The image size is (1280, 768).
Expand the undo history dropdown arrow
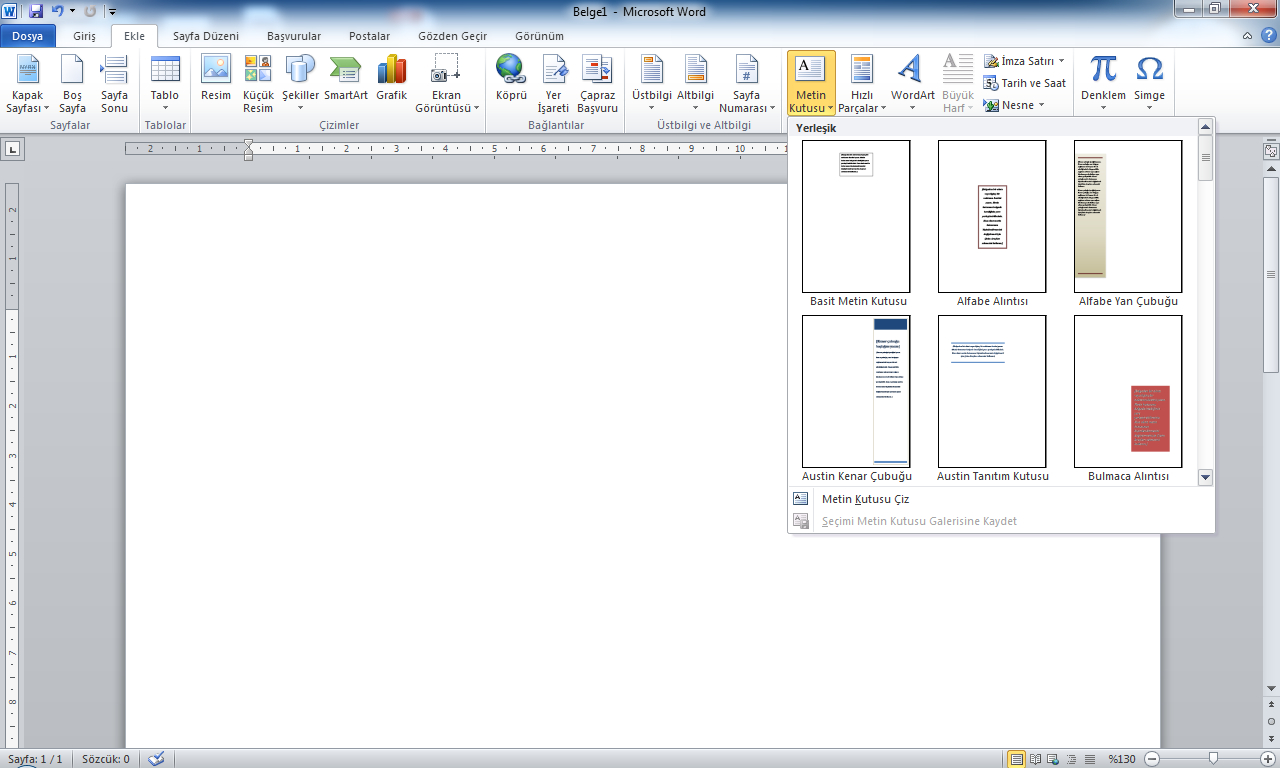click(x=72, y=11)
